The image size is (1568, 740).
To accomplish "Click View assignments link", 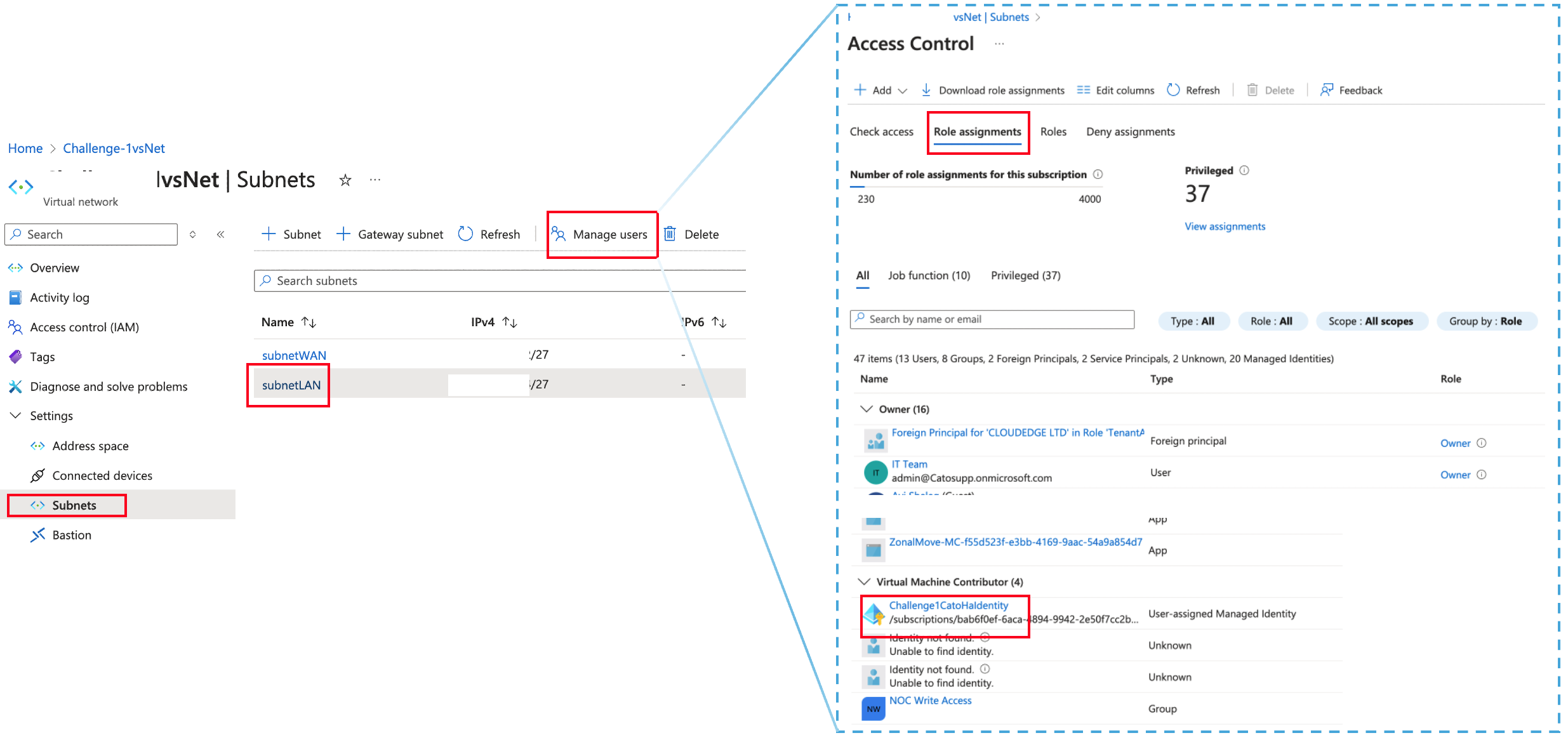I will (x=1225, y=227).
